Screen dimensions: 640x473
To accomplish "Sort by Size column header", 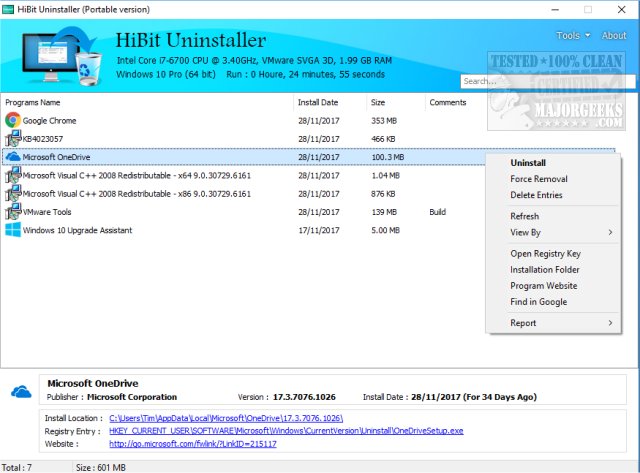I will pos(378,102).
